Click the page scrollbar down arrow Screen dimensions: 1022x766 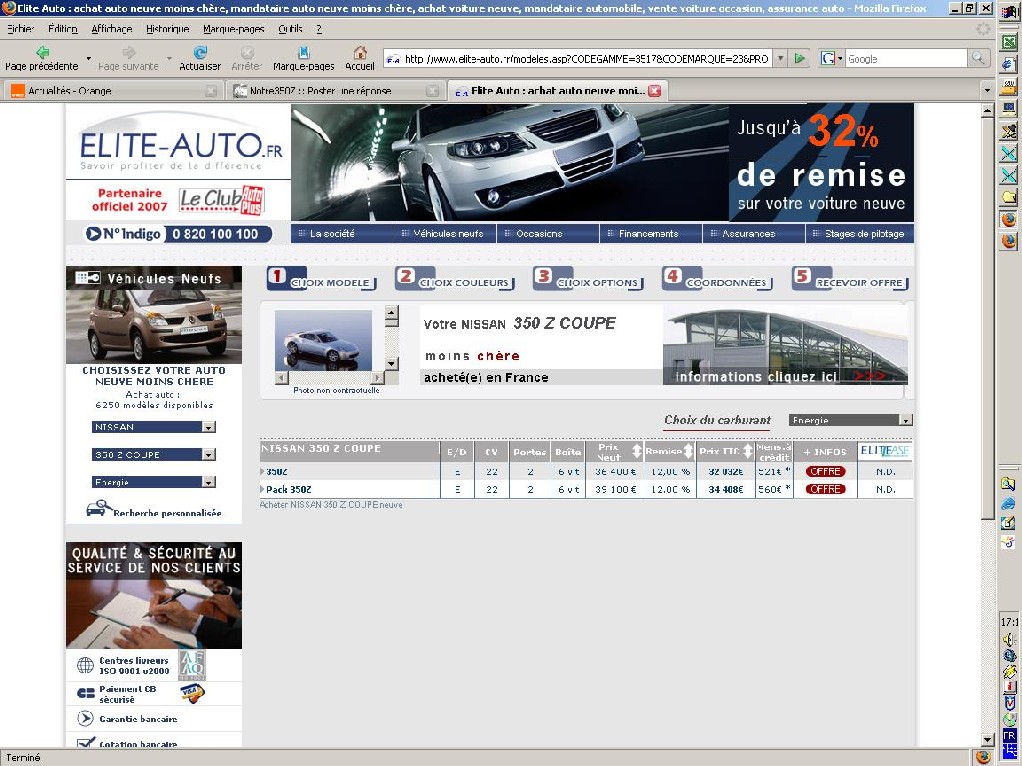click(987, 739)
